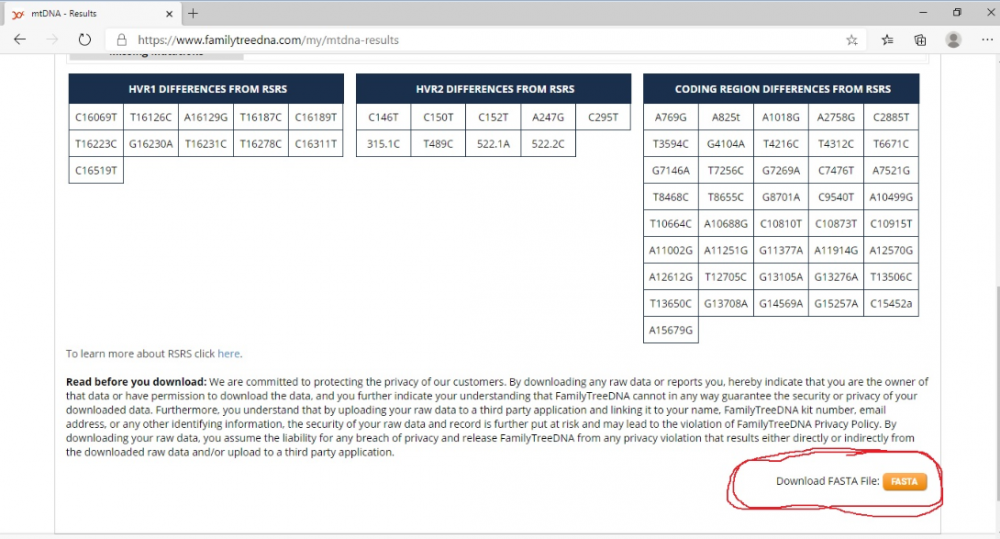Click the T16223C mutation cell
The height and width of the screenshot is (539, 1000).
coord(96,144)
